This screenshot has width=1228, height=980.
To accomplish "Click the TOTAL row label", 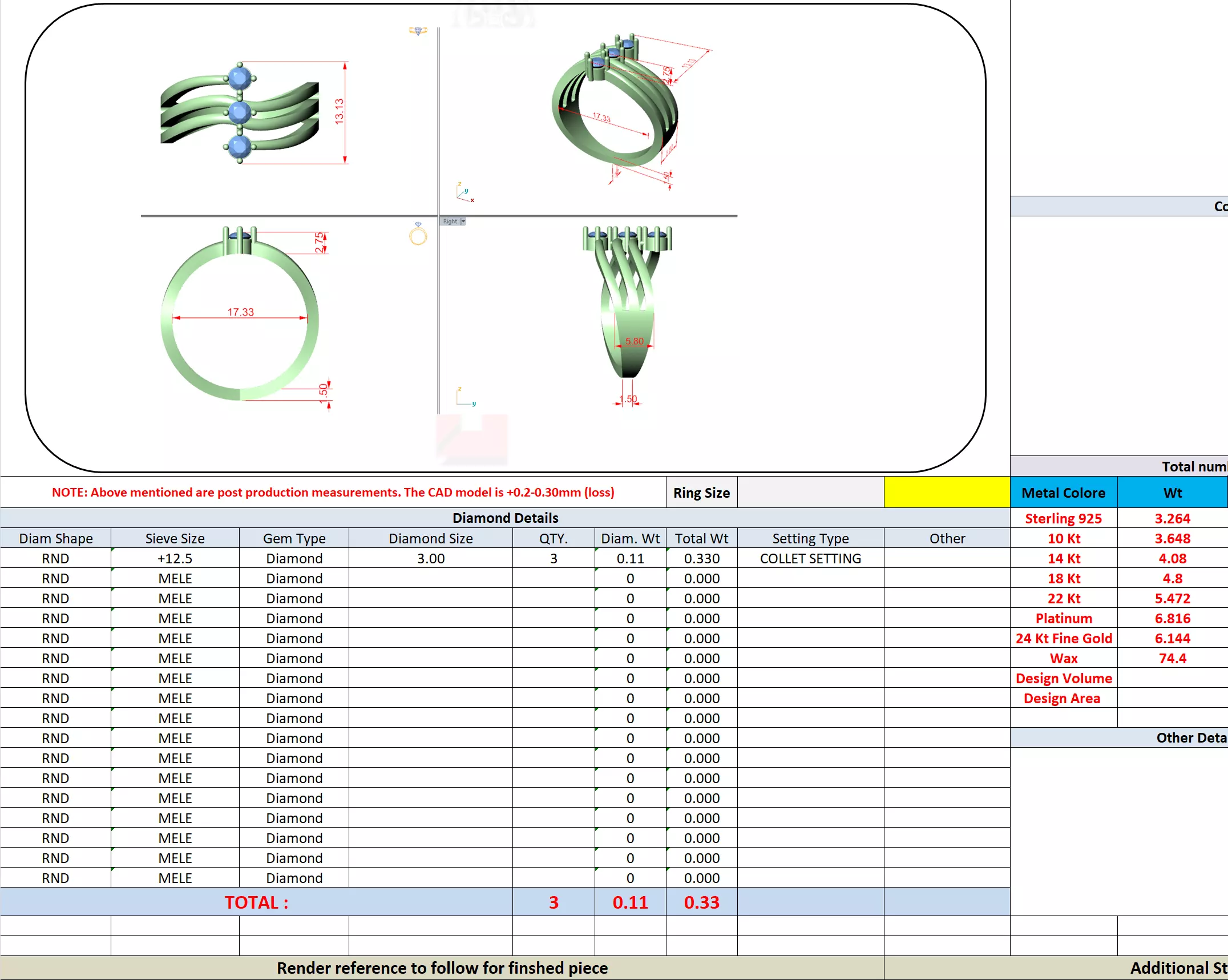I will tap(256, 902).
